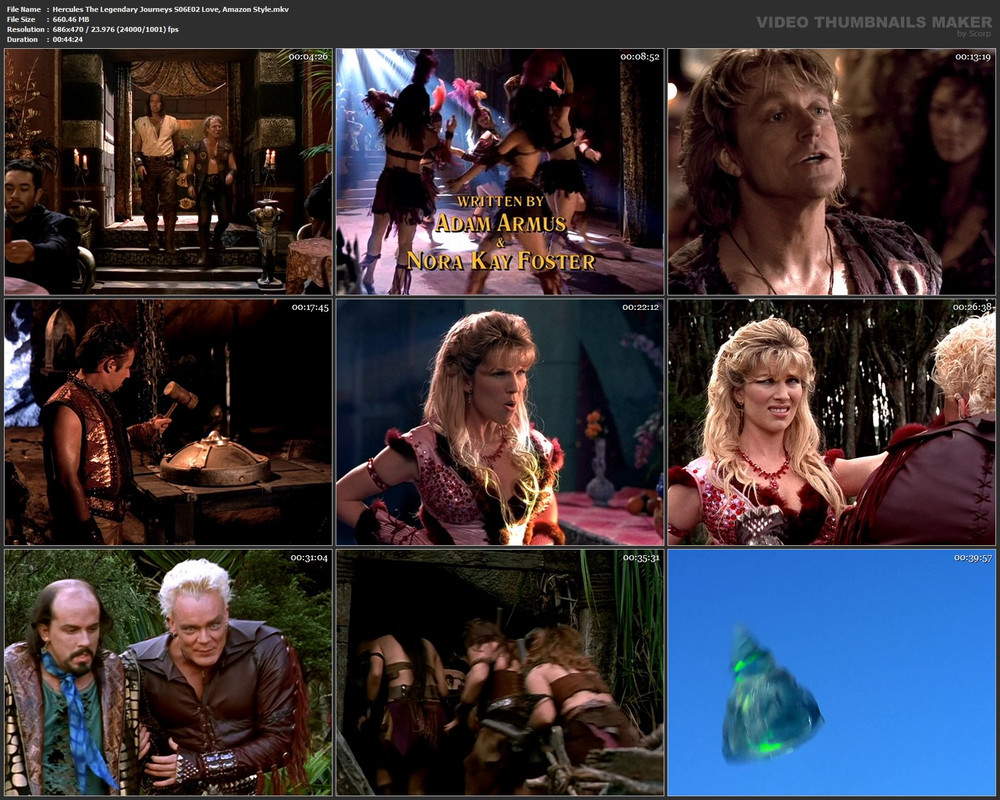Click the 'Duration' label

(x=22, y=40)
